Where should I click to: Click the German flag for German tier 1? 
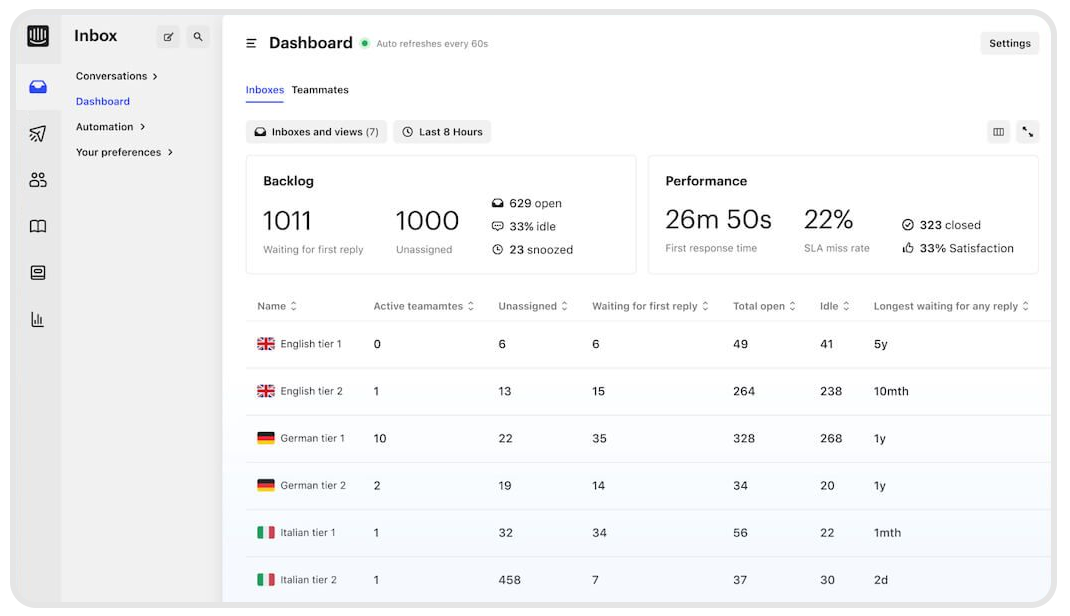265,438
